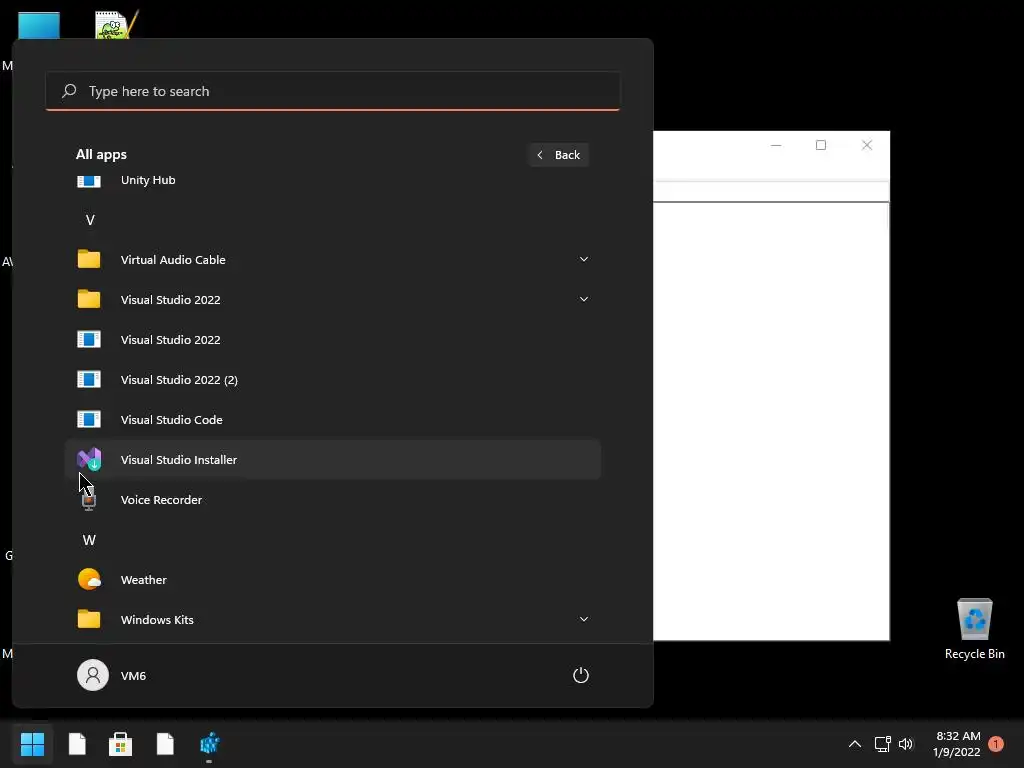Click the Windows Start button

pos(32,744)
